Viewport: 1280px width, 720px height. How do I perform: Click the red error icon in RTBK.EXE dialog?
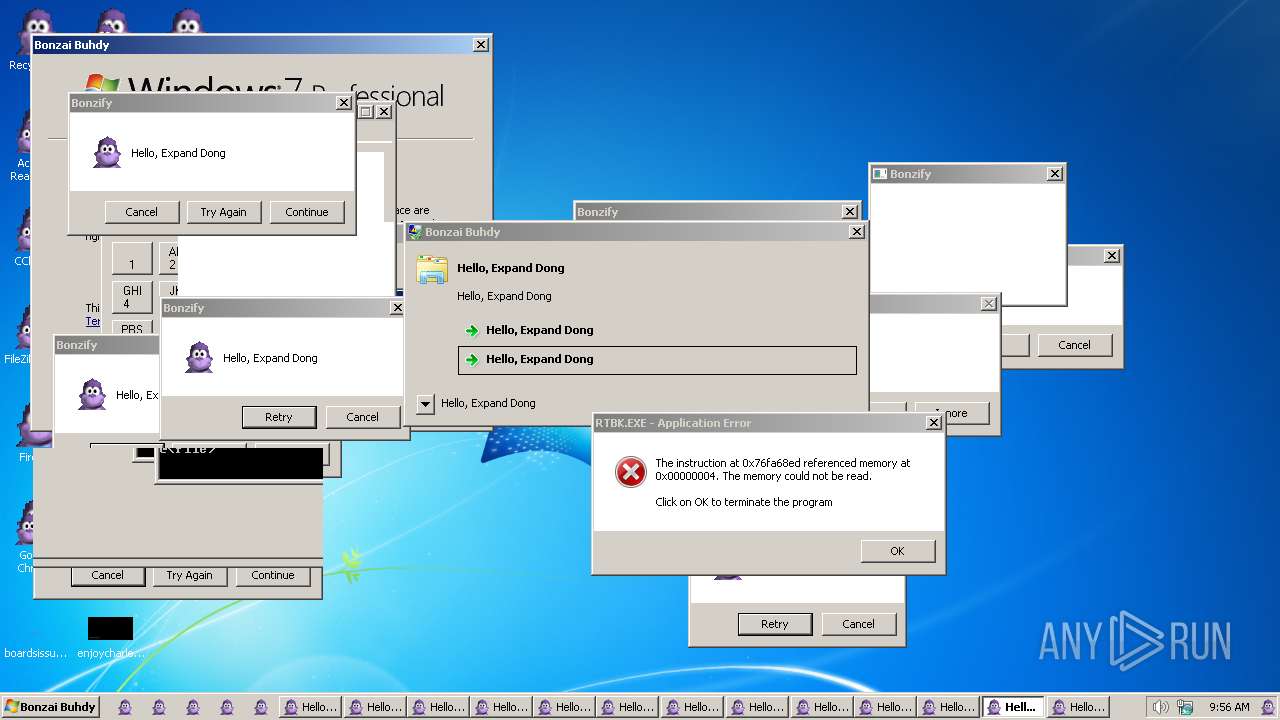630,472
